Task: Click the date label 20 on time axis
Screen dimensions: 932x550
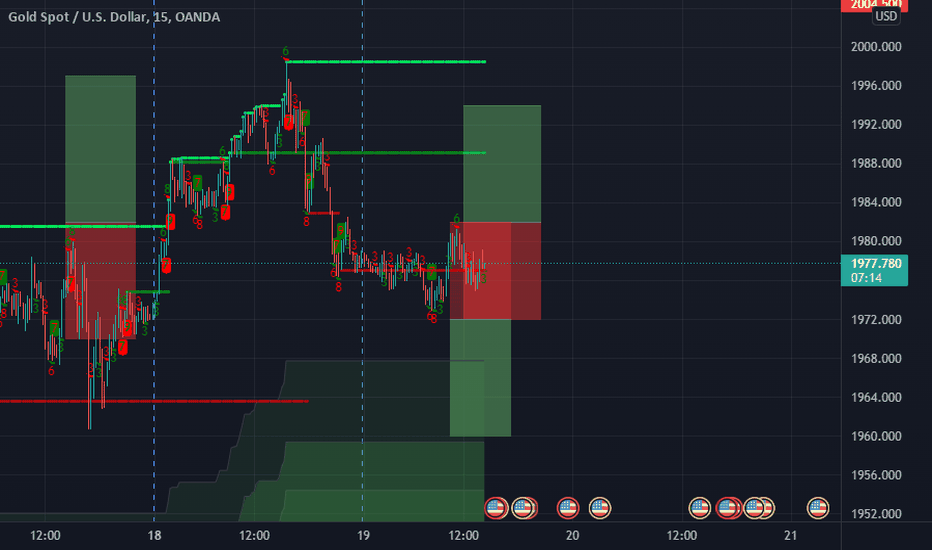Action: (x=572, y=536)
